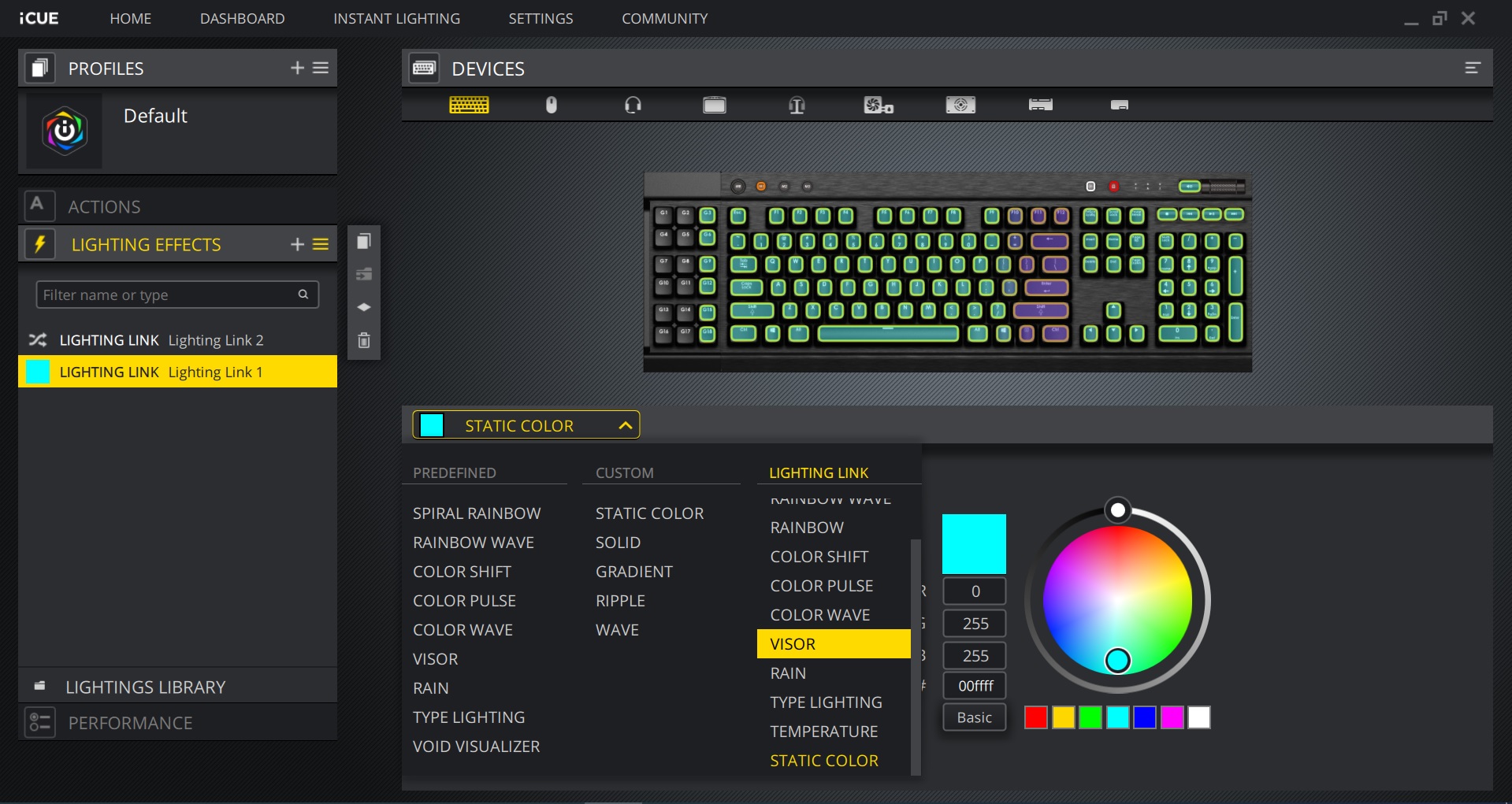The image size is (1512, 804).
Task: Click the filter name or type field
Action: pos(167,295)
